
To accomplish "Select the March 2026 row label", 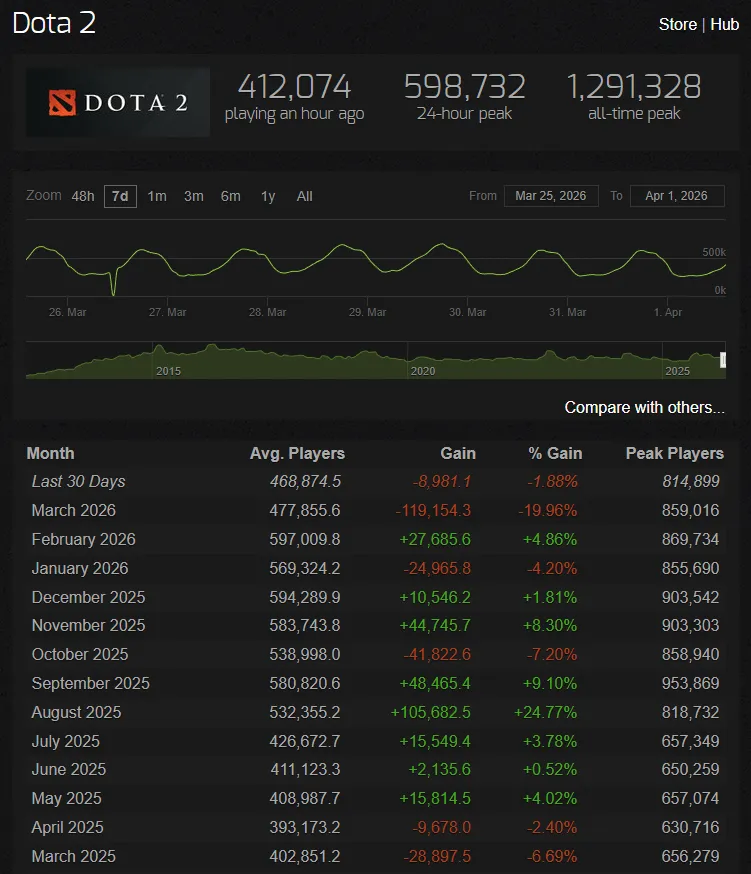I will 74,510.
